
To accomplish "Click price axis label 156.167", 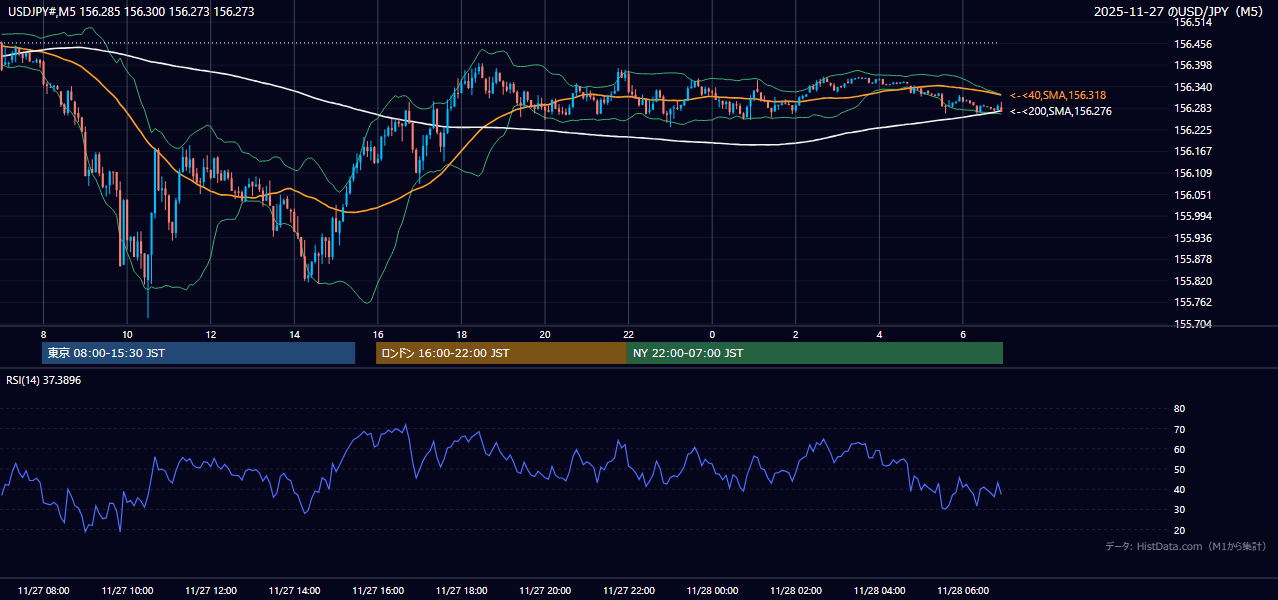I will click(1192, 151).
